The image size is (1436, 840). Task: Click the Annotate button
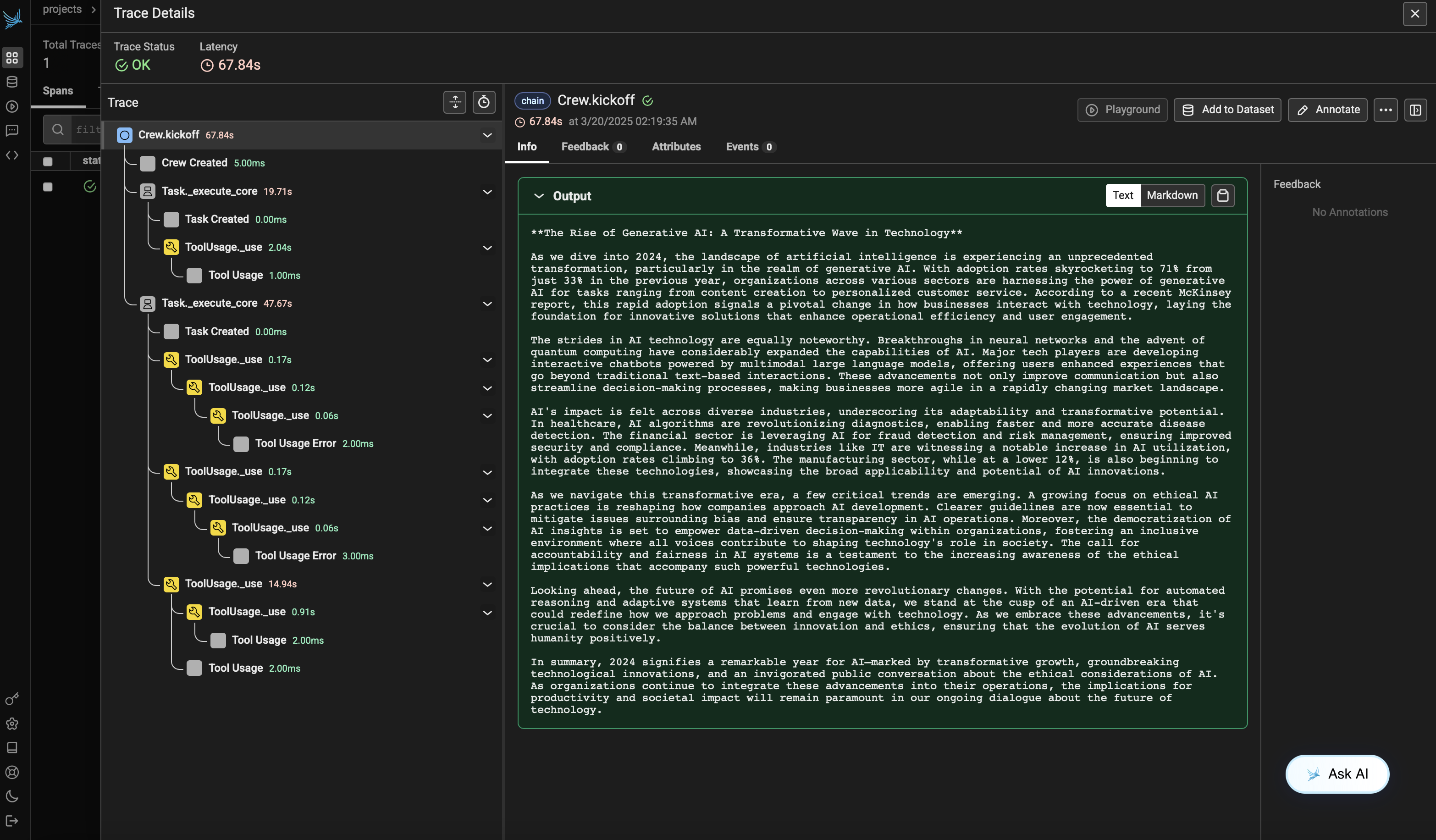pyautogui.click(x=1327, y=110)
